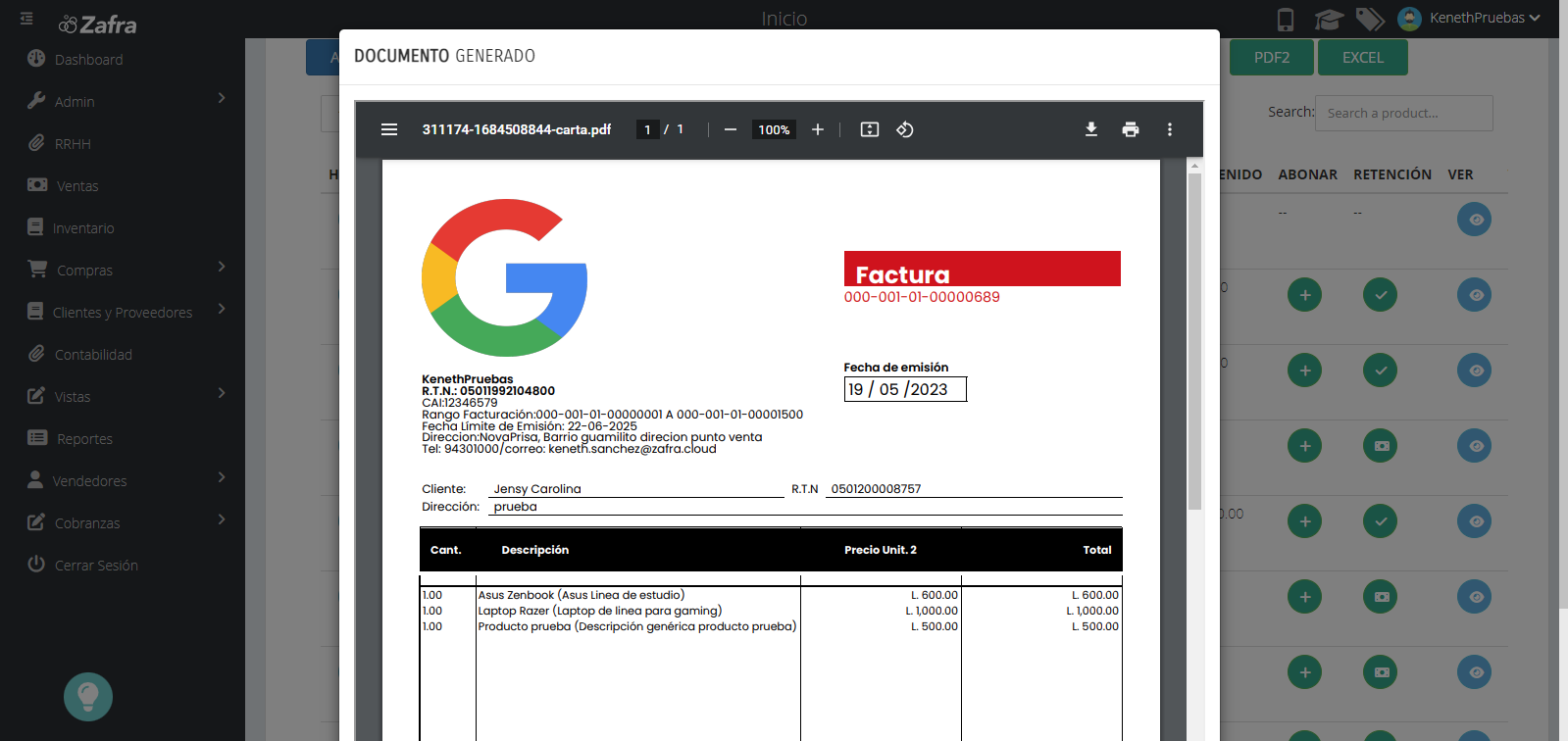Viewport: 1568px width, 741px height.
Task: Click the RETENCIÓN column header
Action: [1392, 174]
